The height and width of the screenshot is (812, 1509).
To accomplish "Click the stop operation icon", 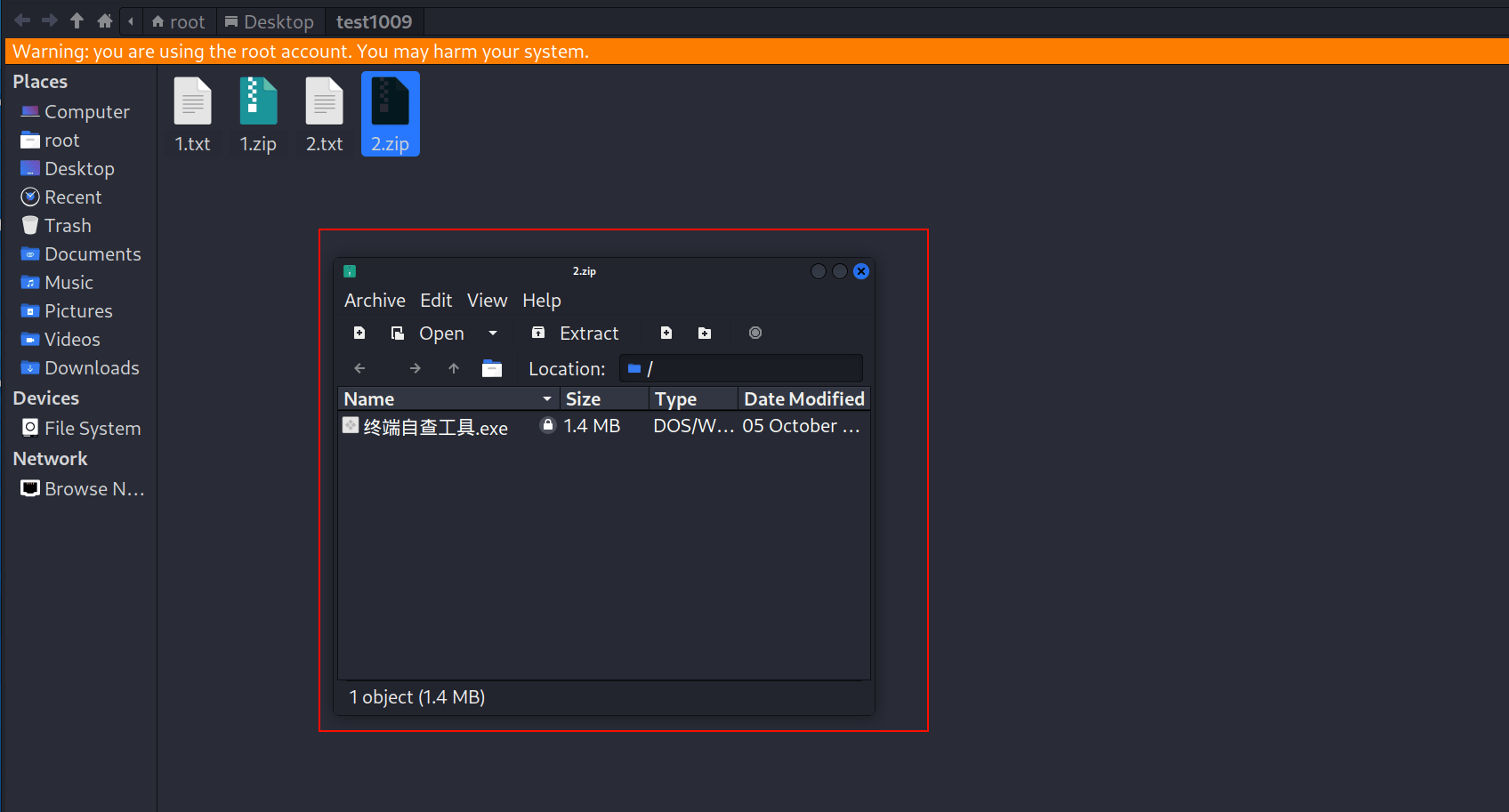I will click(x=755, y=333).
